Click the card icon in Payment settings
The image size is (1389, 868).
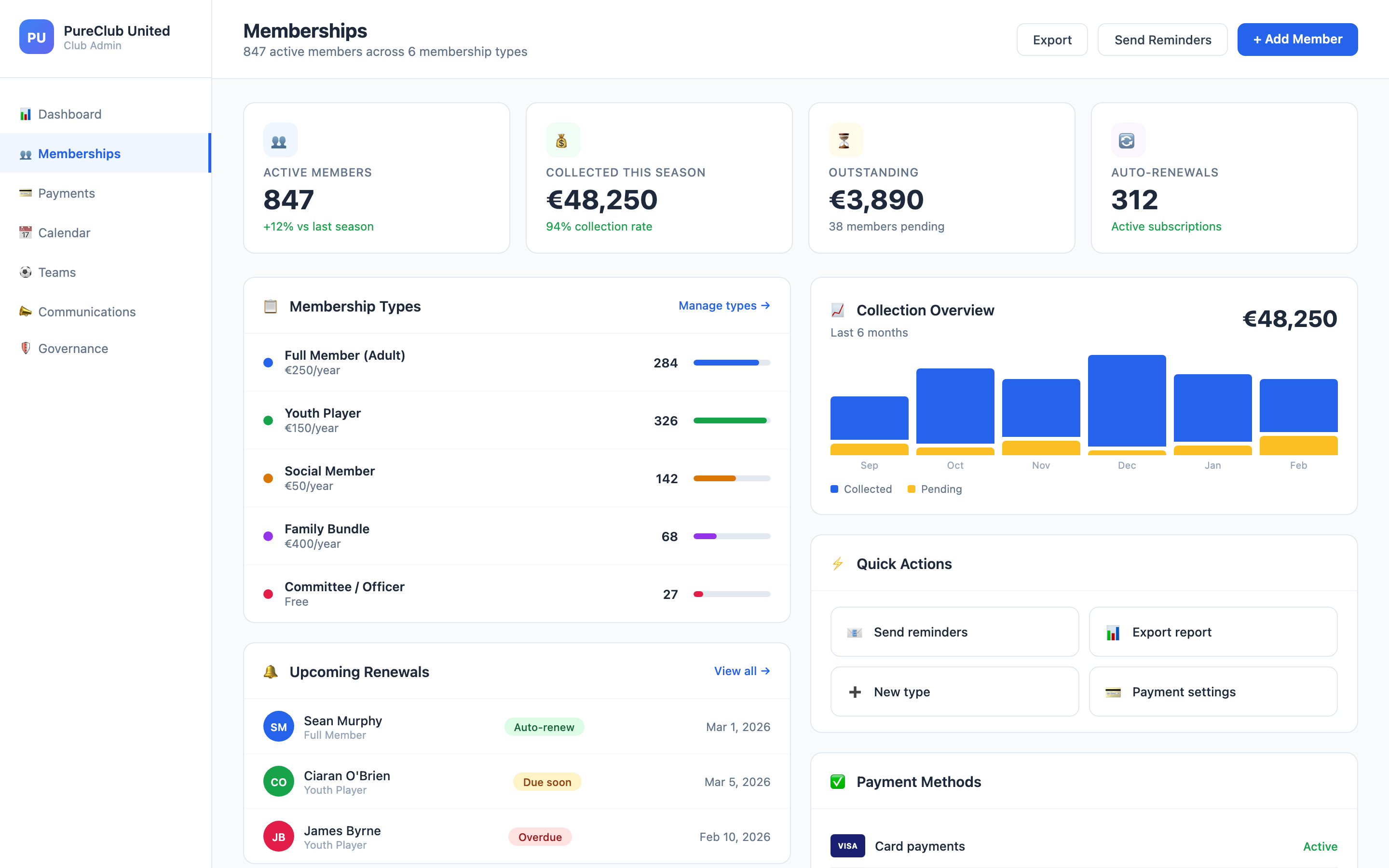(x=1113, y=692)
